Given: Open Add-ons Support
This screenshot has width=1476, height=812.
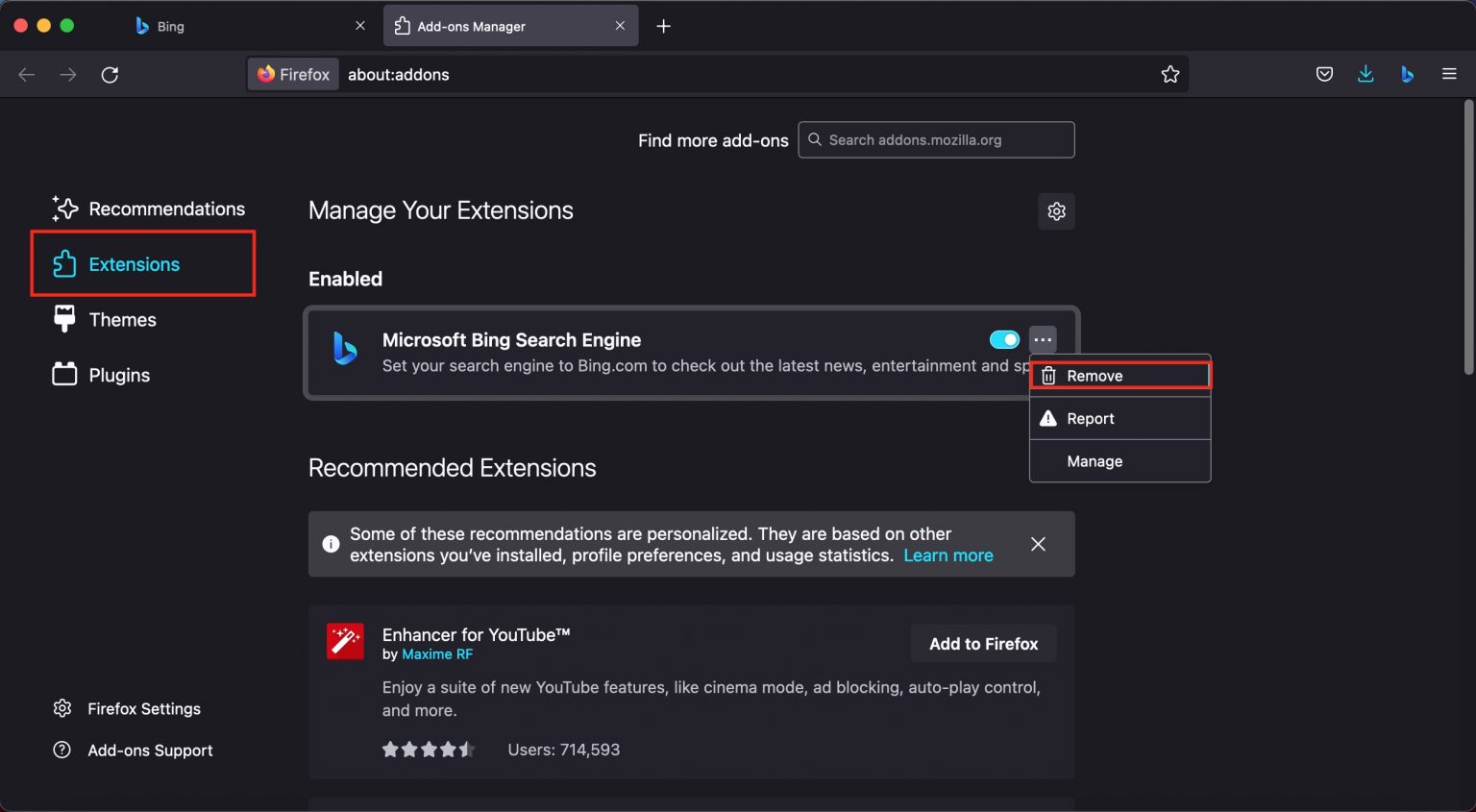Looking at the screenshot, I should [149, 750].
